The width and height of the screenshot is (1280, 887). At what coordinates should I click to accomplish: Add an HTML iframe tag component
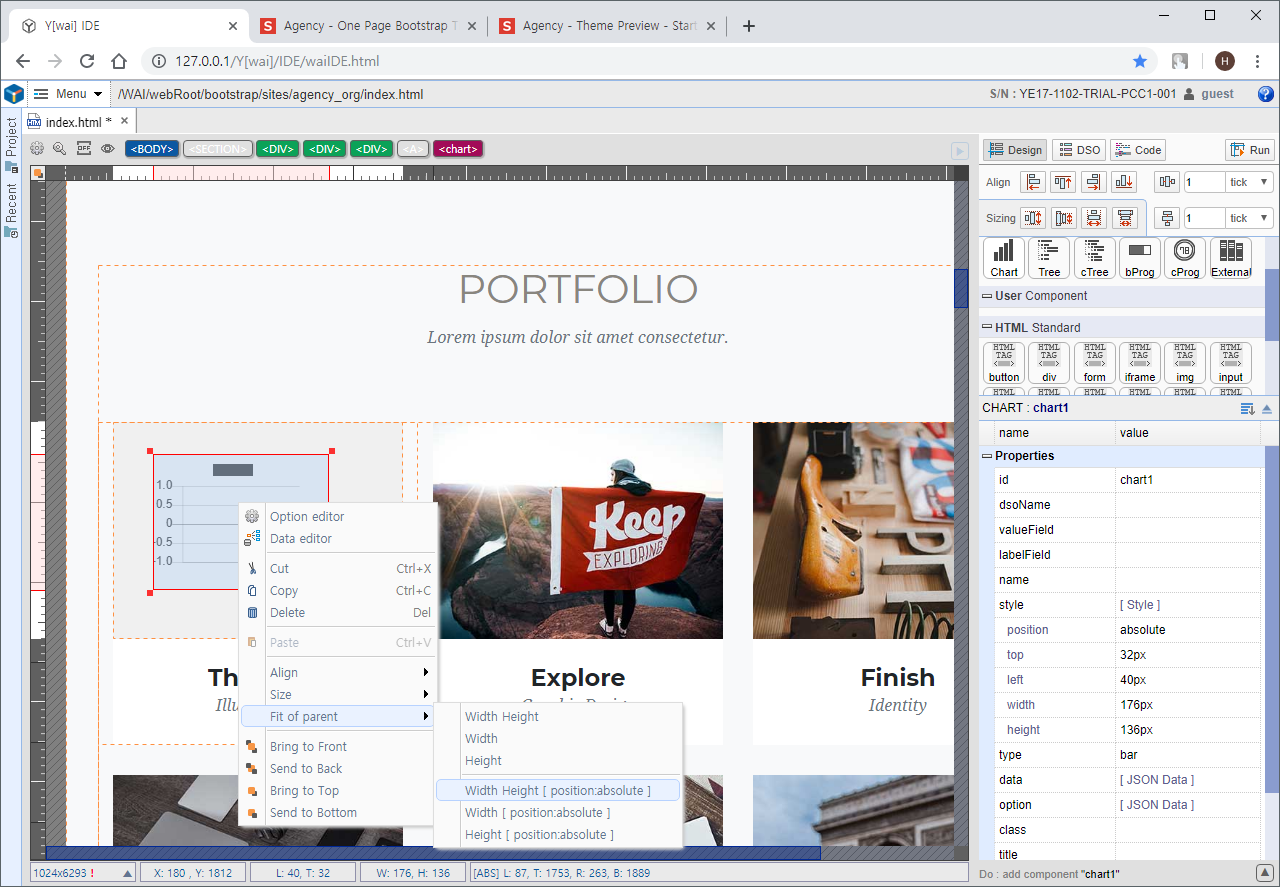(1140, 363)
